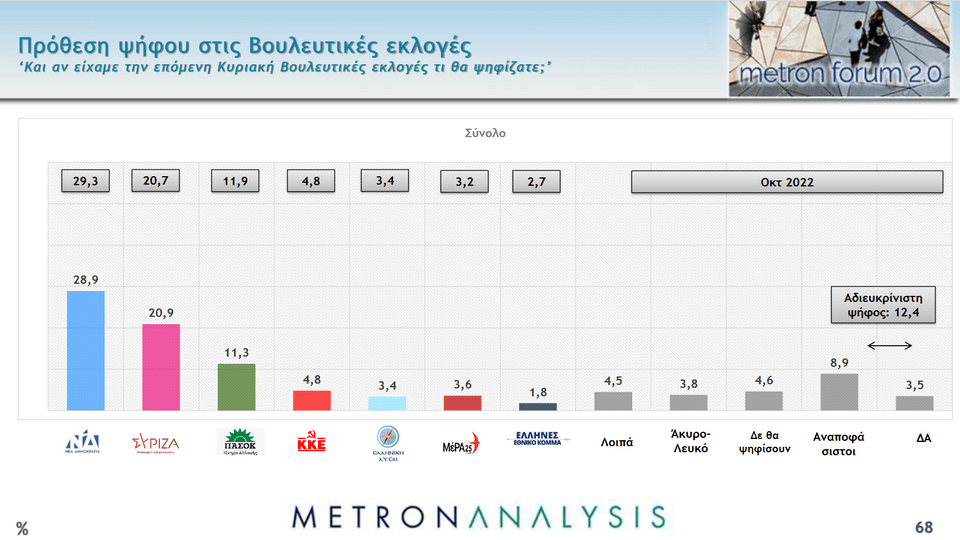Click the italic survey question subtitle
The height and width of the screenshot is (540, 960).
pyautogui.click(x=285, y=67)
